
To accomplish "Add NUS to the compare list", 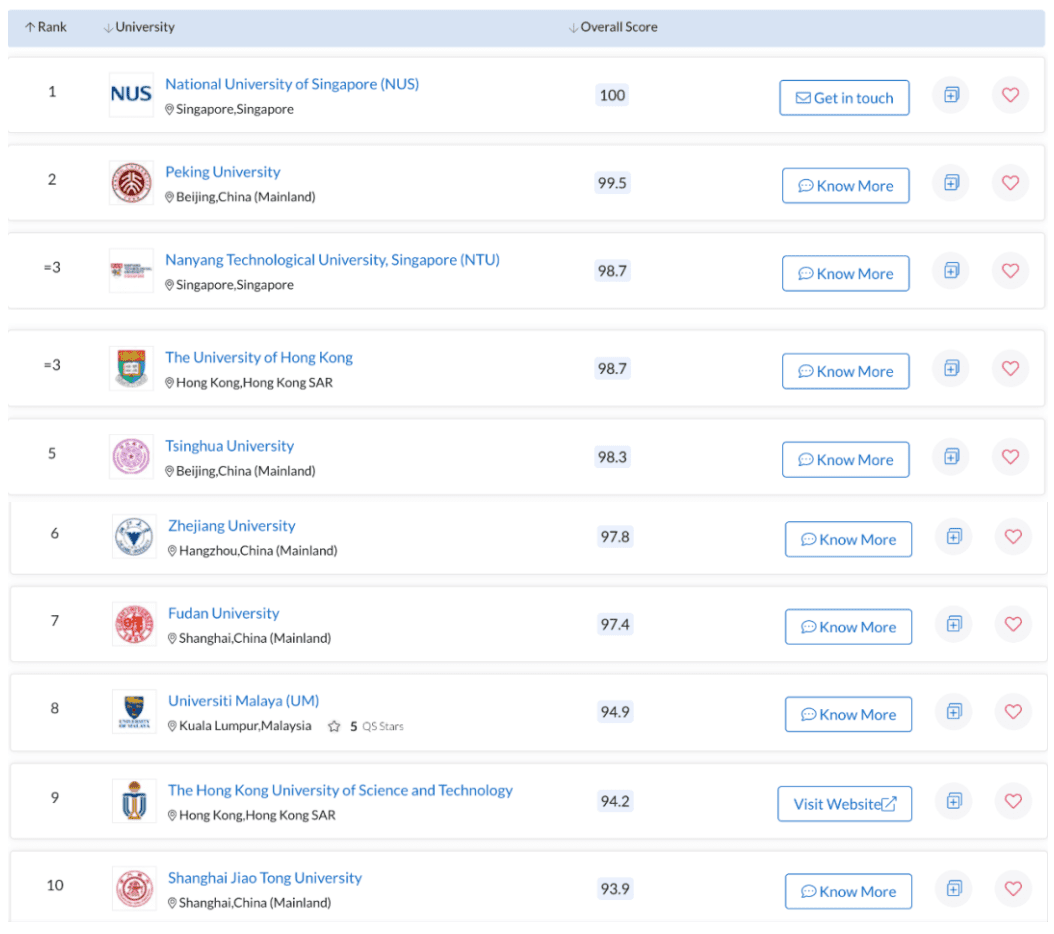I will tap(951, 96).
